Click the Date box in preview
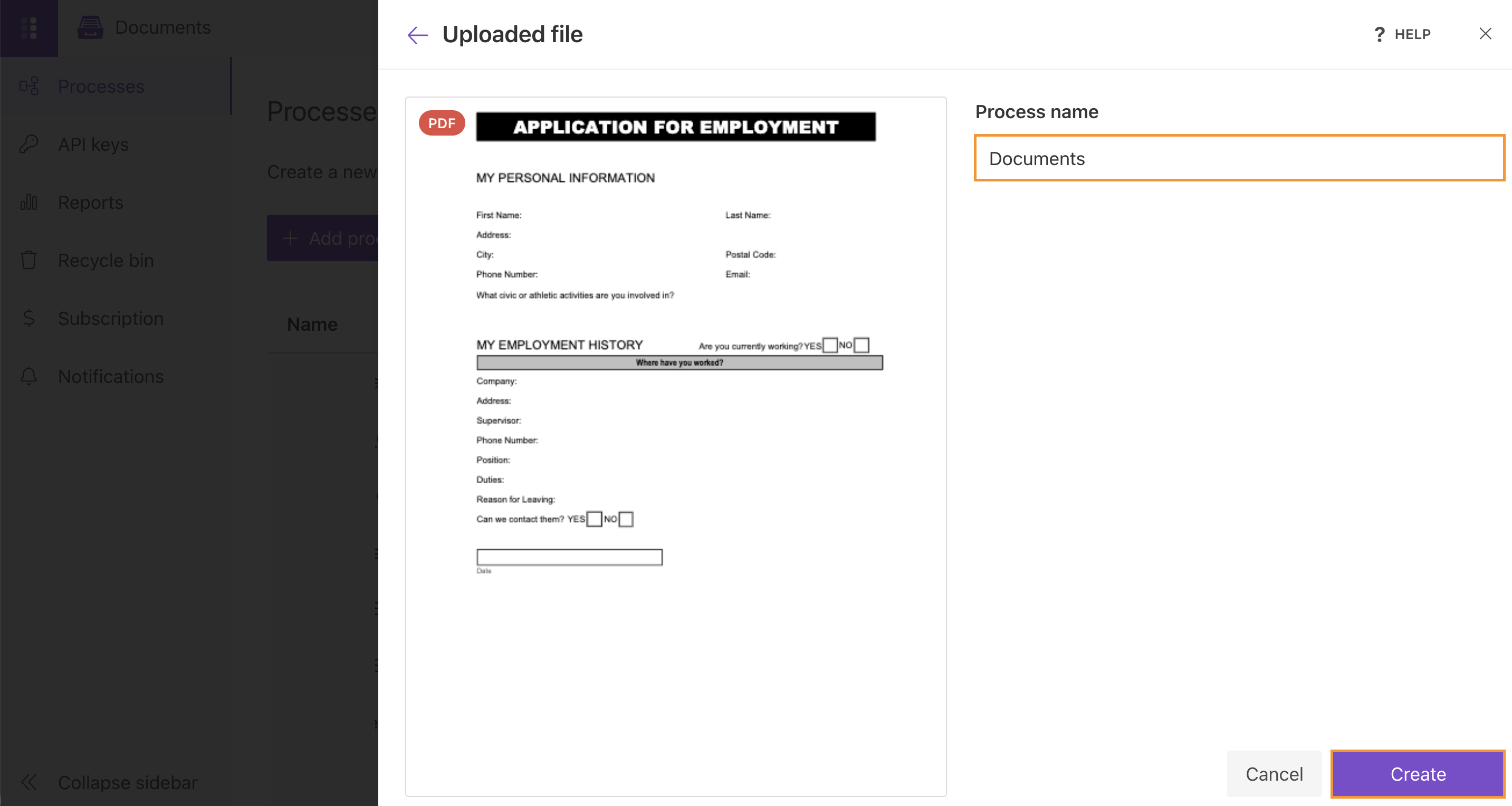 569,557
